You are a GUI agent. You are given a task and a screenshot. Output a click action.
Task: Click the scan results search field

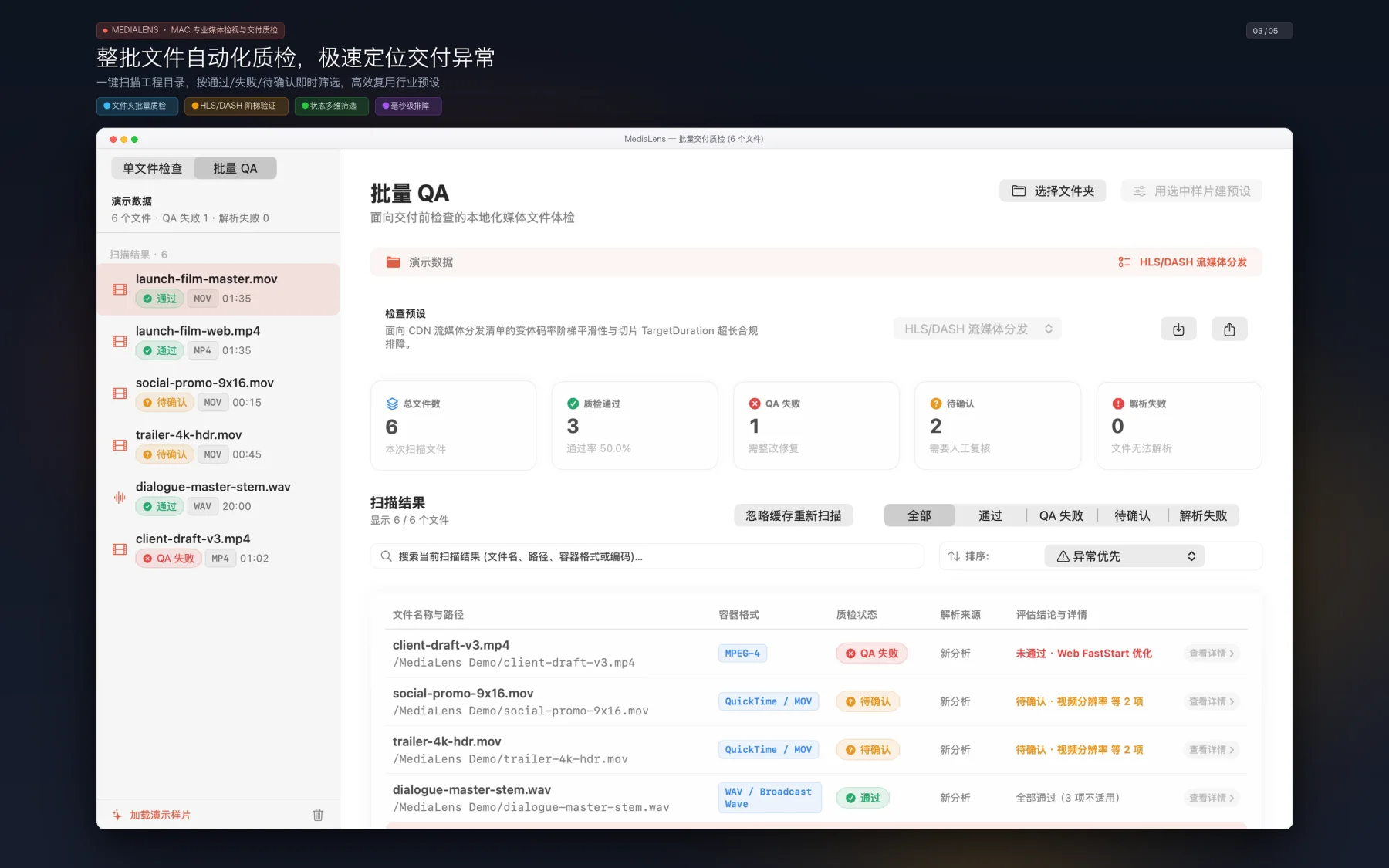tap(647, 556)
